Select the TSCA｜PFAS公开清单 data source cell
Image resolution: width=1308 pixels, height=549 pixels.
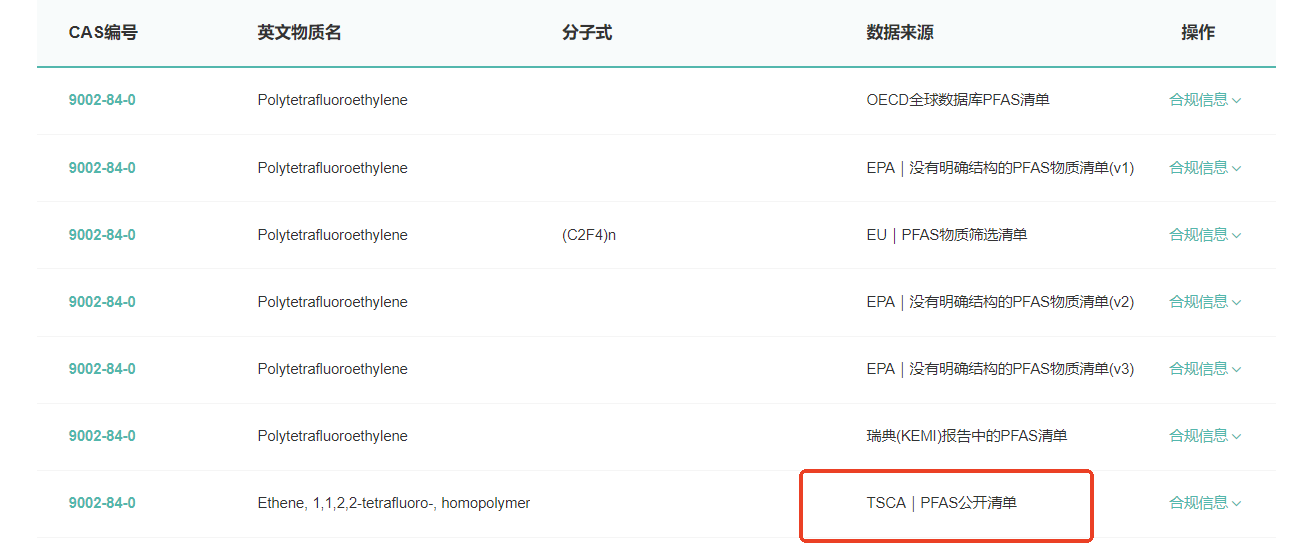click(941, 503)
